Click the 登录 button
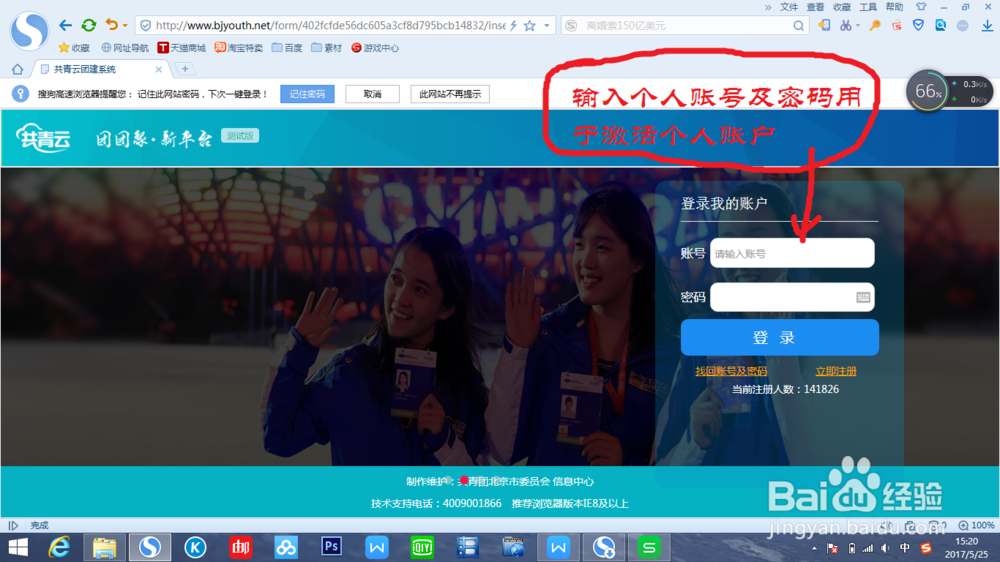1000x562 pixels. point(779,337)
